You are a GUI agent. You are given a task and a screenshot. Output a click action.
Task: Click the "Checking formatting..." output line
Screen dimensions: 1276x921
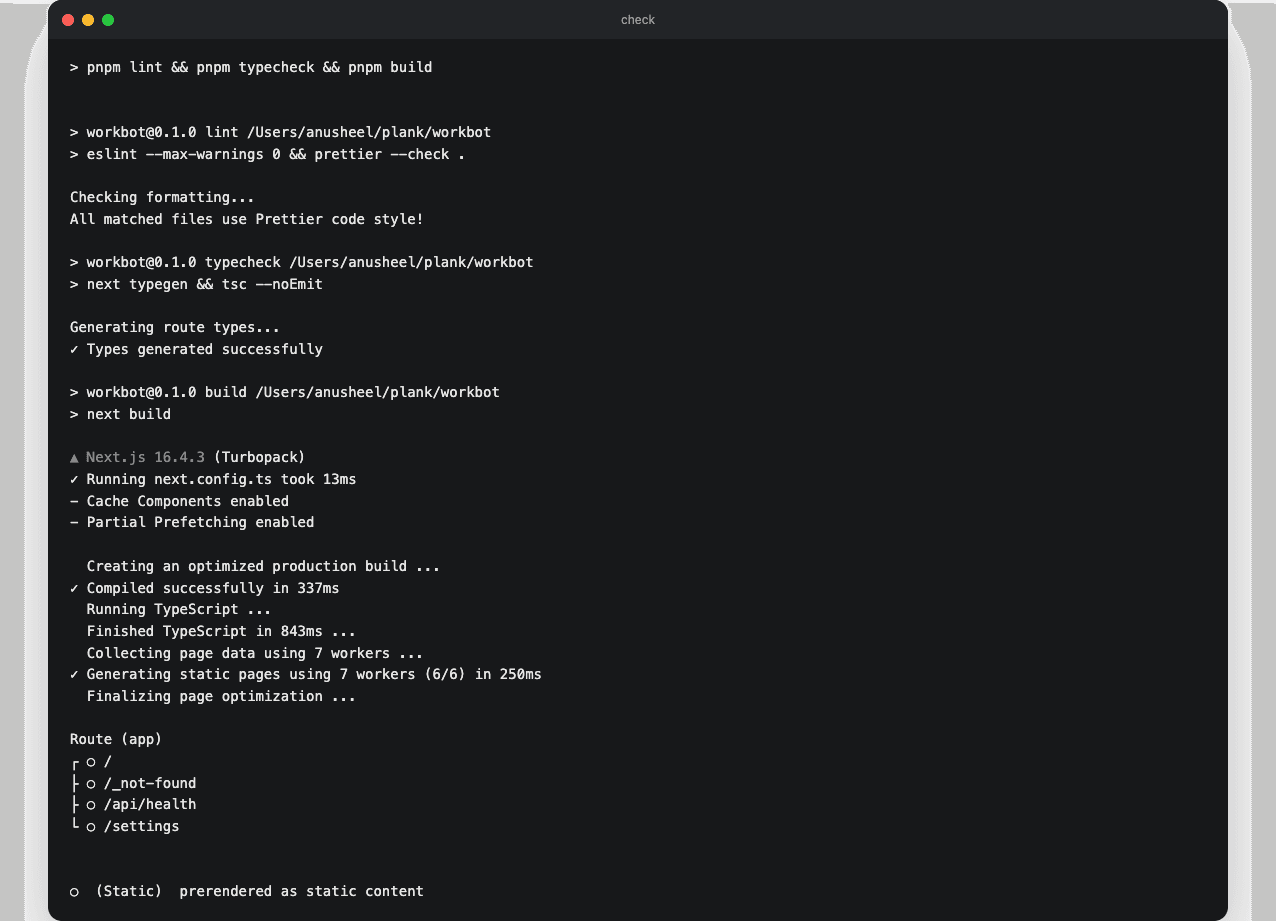coord(162,197)
